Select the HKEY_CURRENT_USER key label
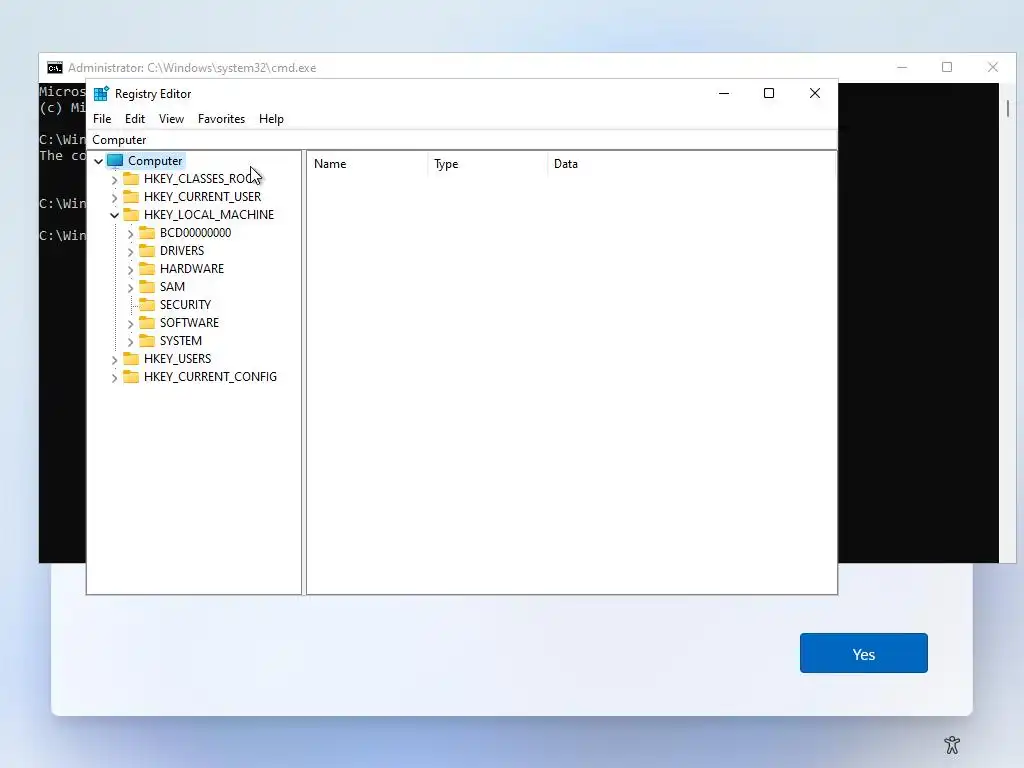 click(x=202, y=197)
